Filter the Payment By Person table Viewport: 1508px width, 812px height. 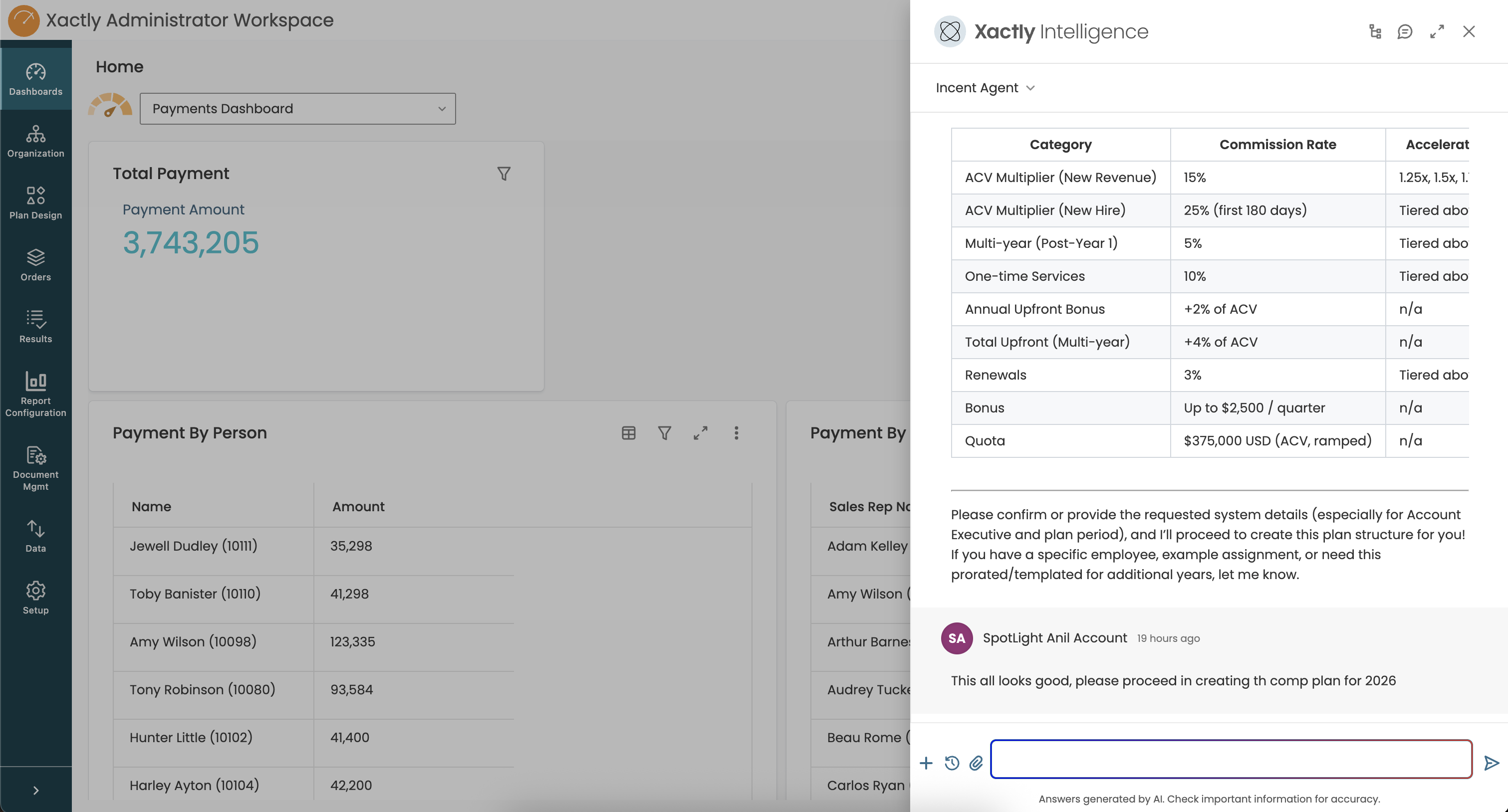point(664,433)
